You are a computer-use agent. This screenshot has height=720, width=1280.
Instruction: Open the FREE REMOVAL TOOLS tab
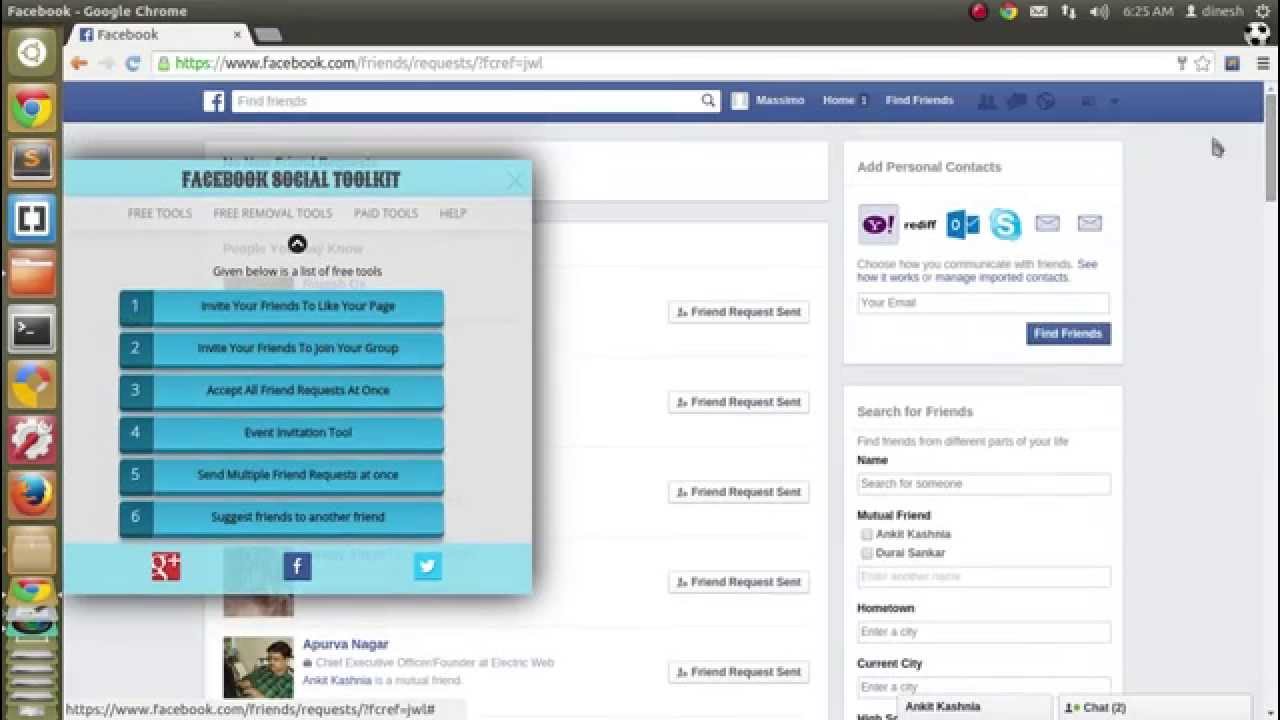tap(272, 213)
